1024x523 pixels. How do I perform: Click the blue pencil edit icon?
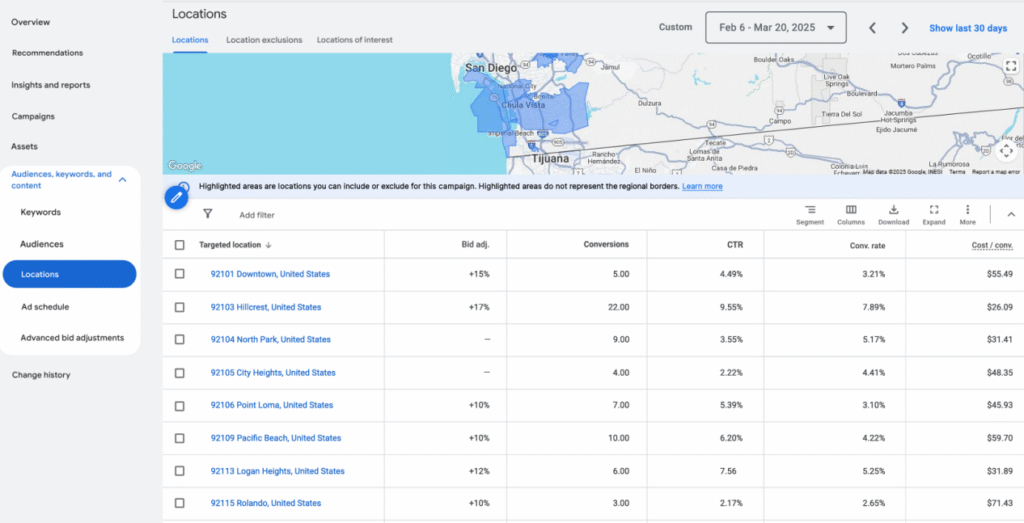click(x=177, y=197)
